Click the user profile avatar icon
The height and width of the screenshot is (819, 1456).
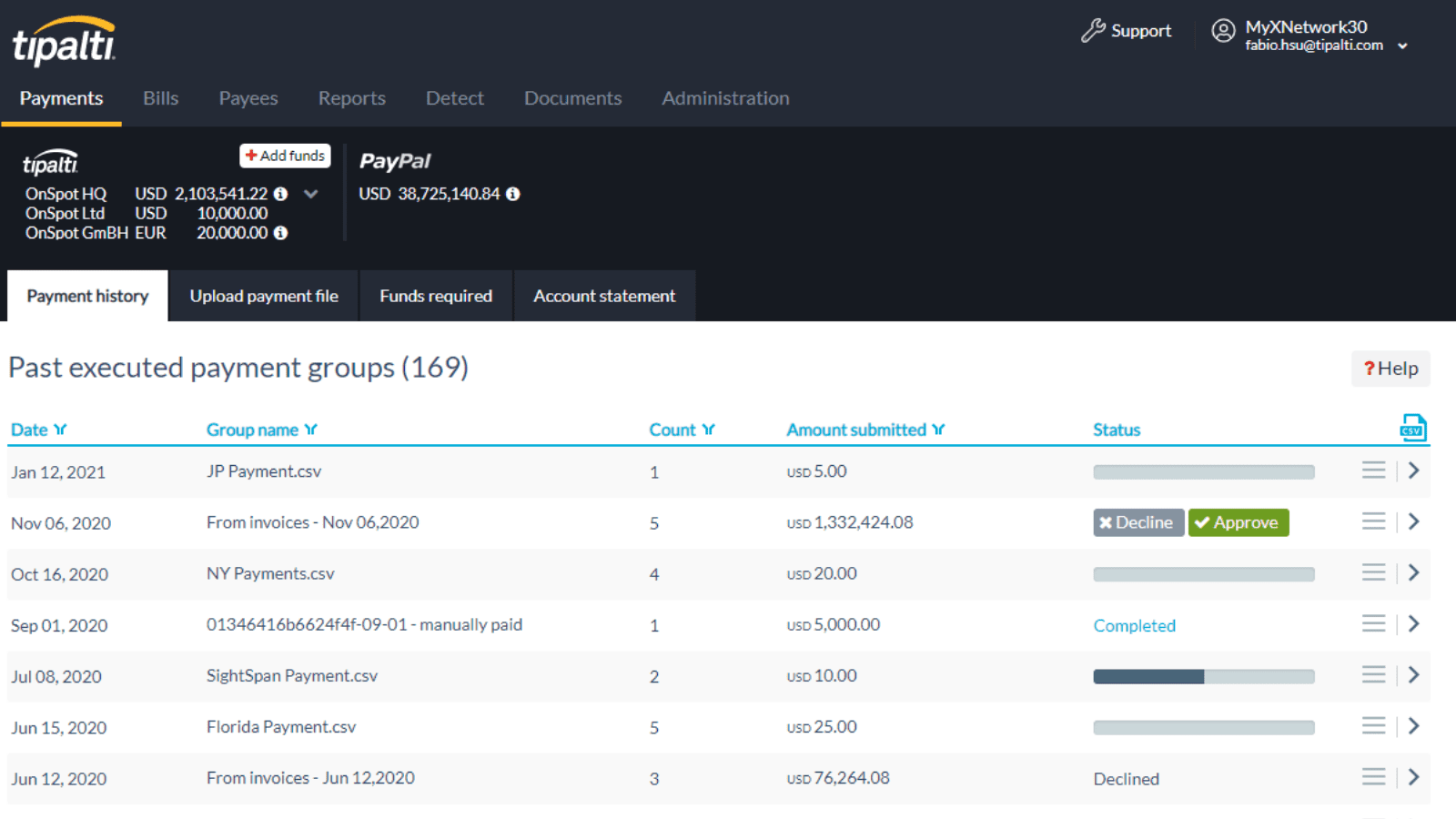[1223, 31]
